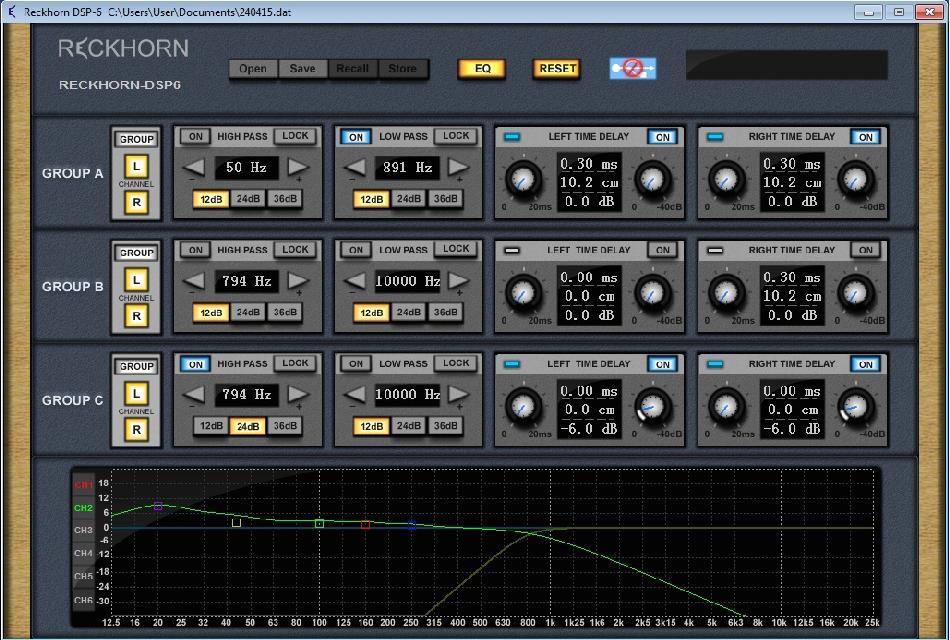Decrease Group A high pass frequency arrow

click(x=194, y=167)
